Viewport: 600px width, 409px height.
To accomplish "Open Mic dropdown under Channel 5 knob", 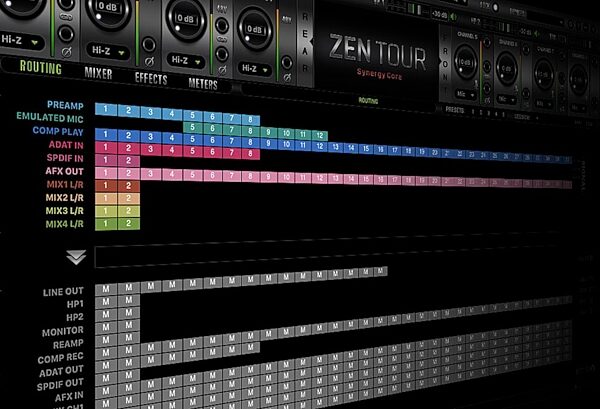I will (465, 94).
